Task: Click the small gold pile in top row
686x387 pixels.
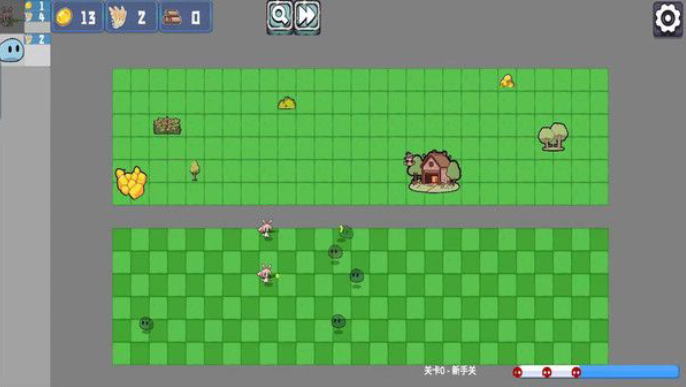Action: click(507, 81)
